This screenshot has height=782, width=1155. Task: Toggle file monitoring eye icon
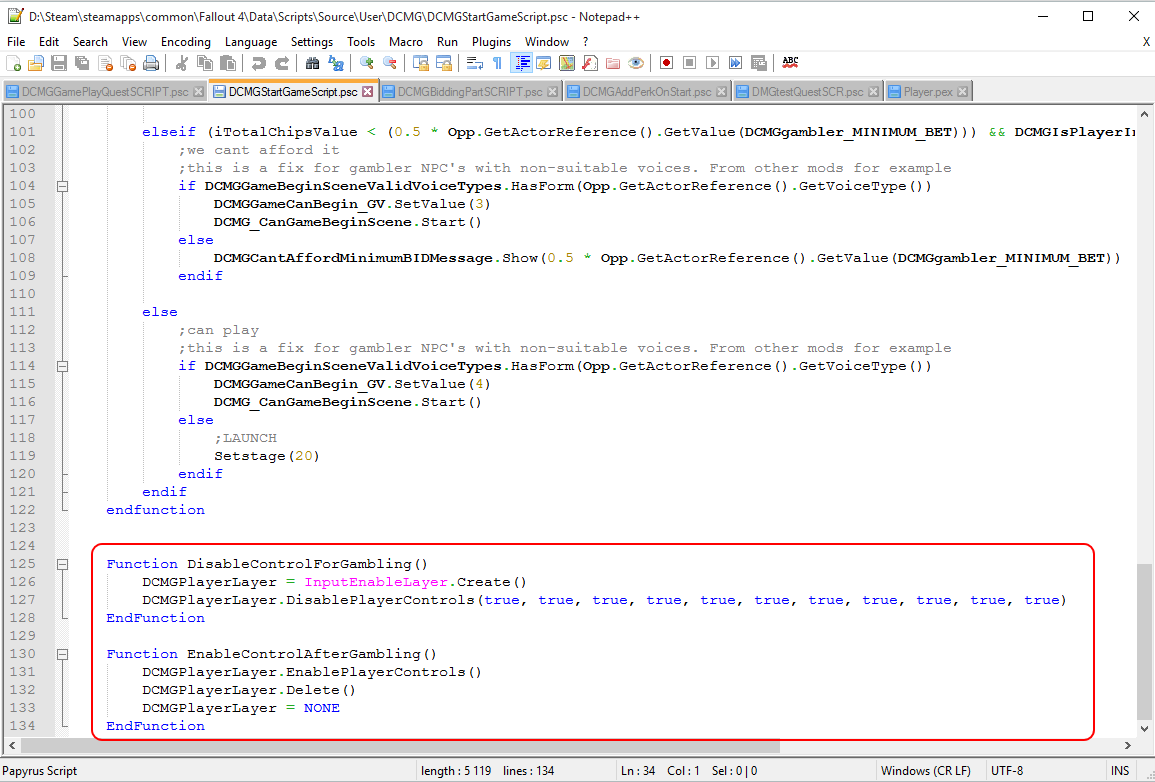[x=636, y=63]
